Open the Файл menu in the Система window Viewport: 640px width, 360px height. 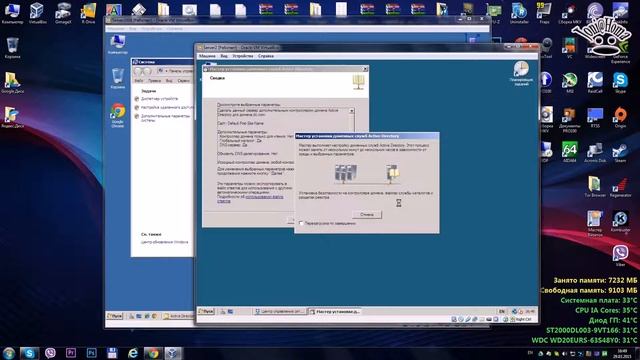[139, 81]
